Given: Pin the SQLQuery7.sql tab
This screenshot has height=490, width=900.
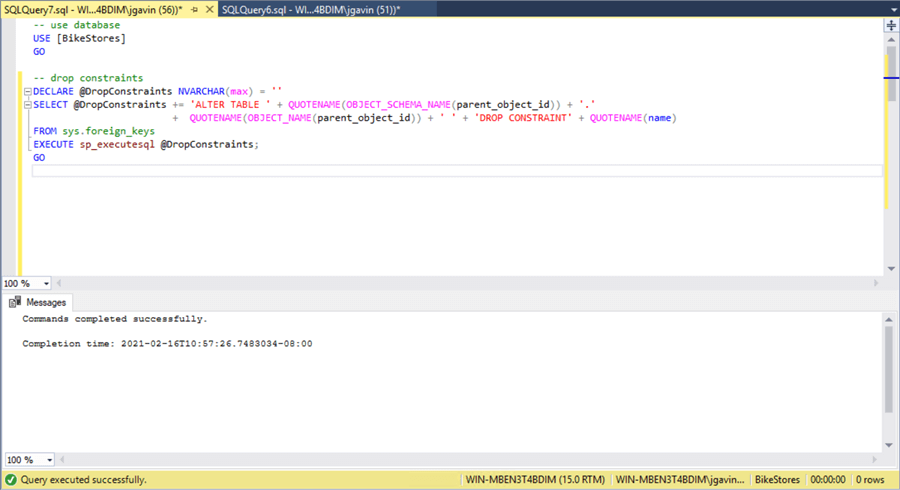Looking at the screenshot, I should click(x=195, y=10).
